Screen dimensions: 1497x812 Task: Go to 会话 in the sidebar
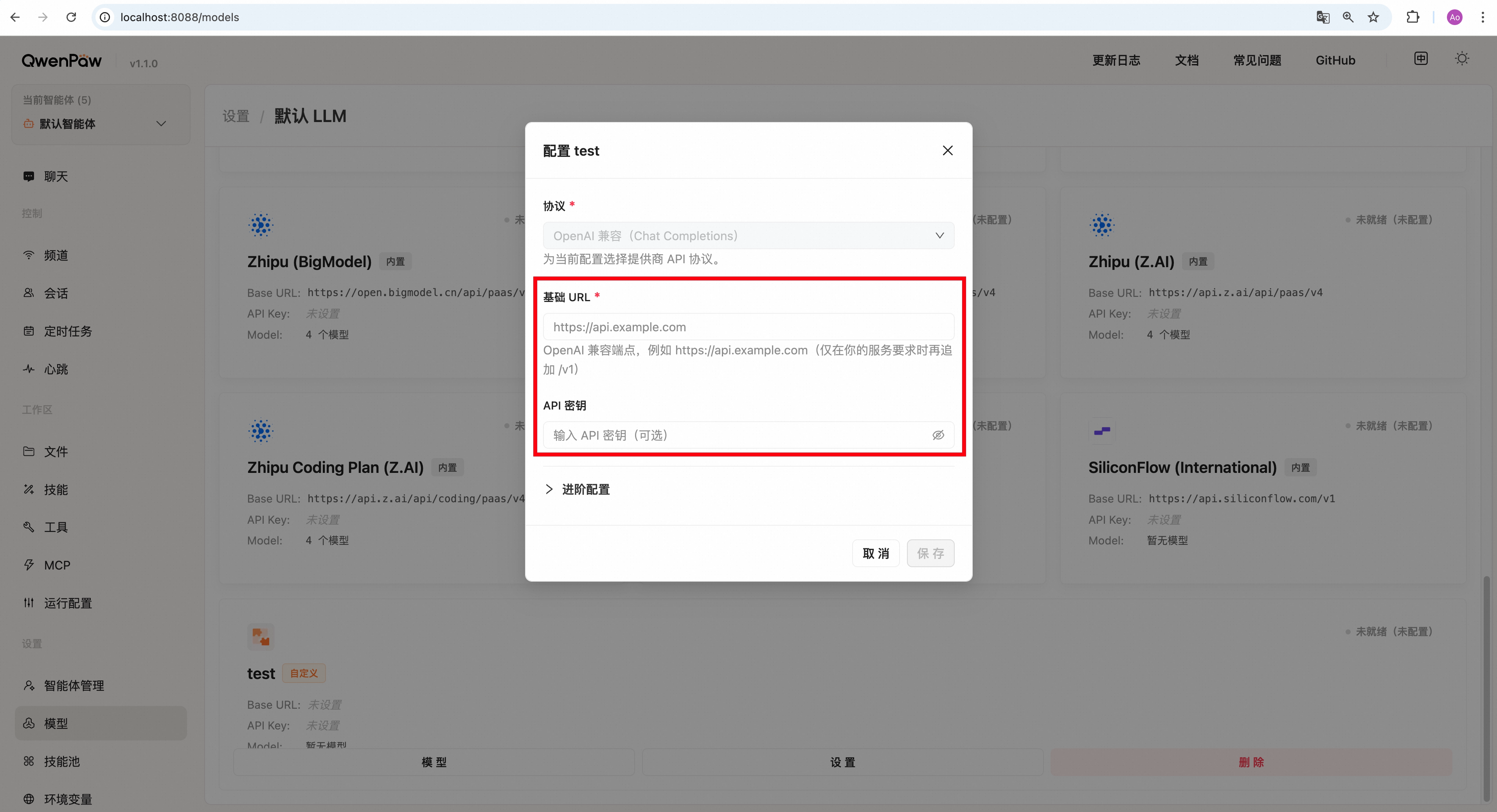point(101,293)
